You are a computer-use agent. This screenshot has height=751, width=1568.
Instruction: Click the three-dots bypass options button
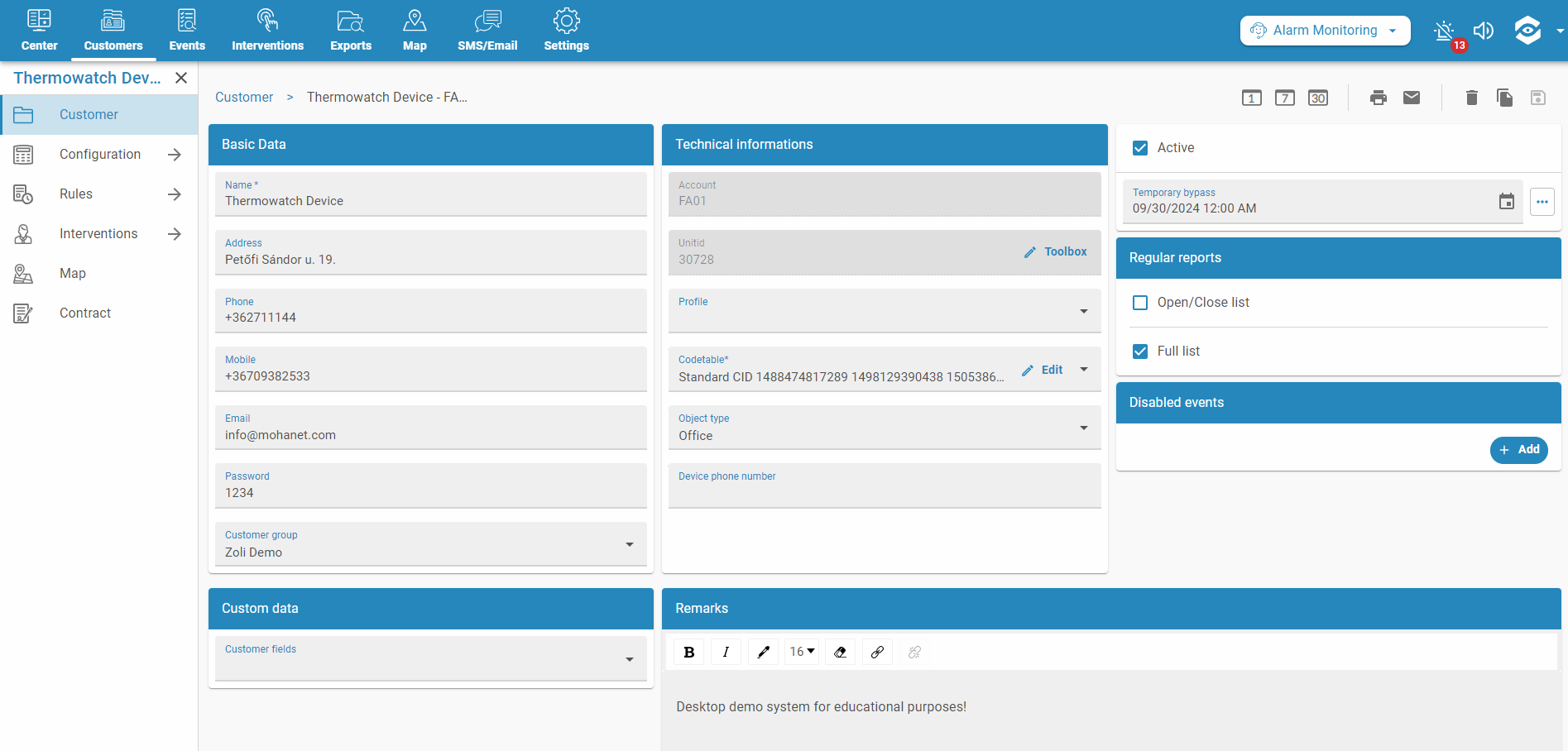[x=1542, y=202]
